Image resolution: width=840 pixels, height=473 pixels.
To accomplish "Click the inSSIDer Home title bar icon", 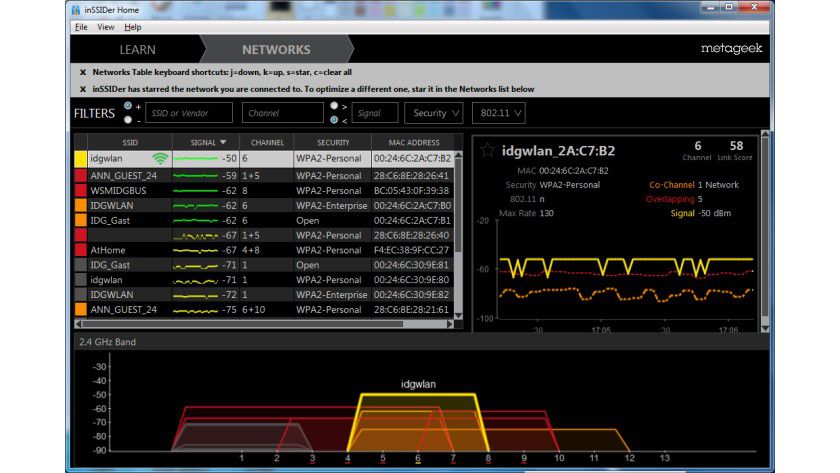I will [x=76, y=10].
